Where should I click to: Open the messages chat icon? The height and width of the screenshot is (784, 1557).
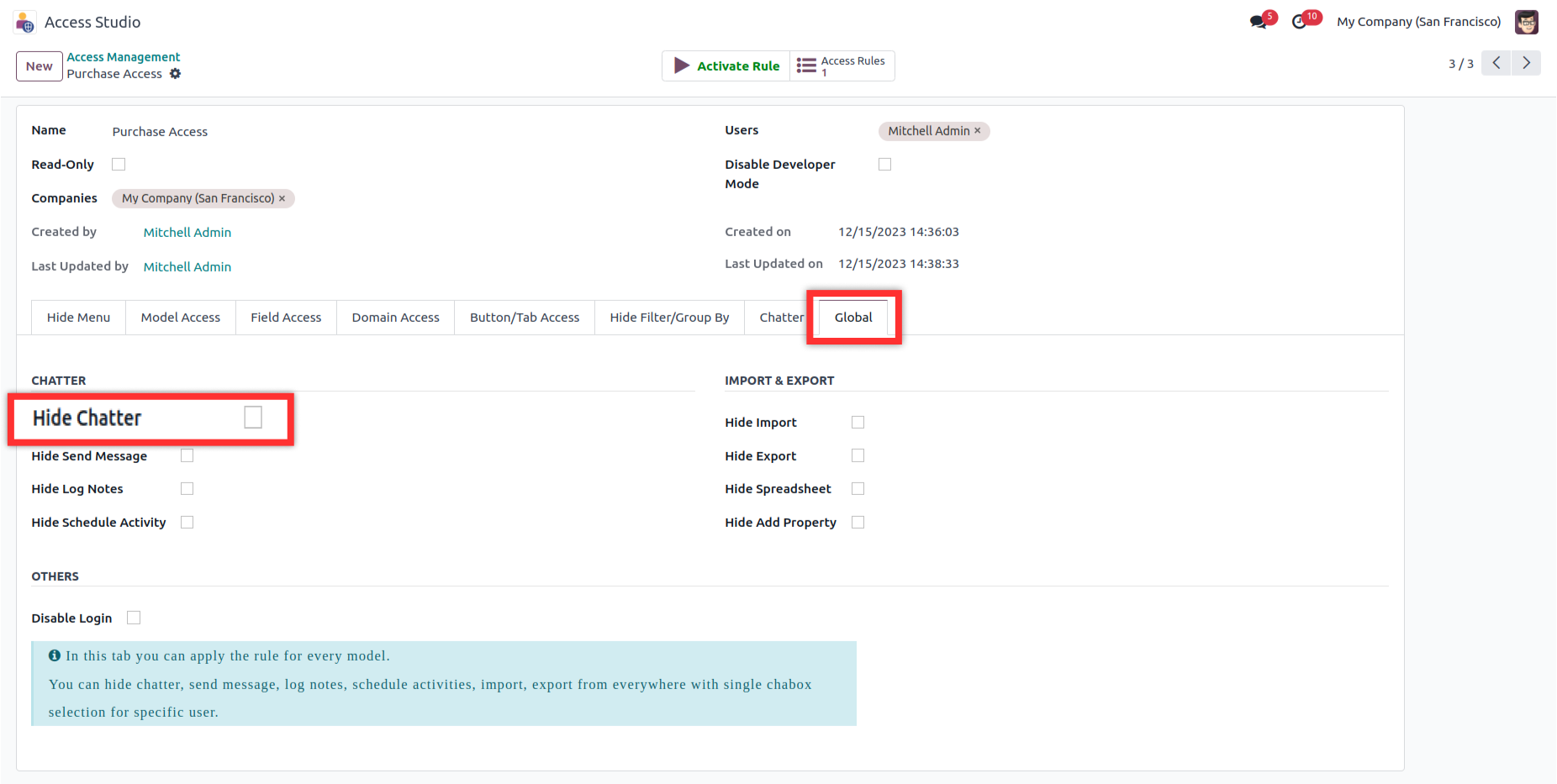pos(1259,22)
